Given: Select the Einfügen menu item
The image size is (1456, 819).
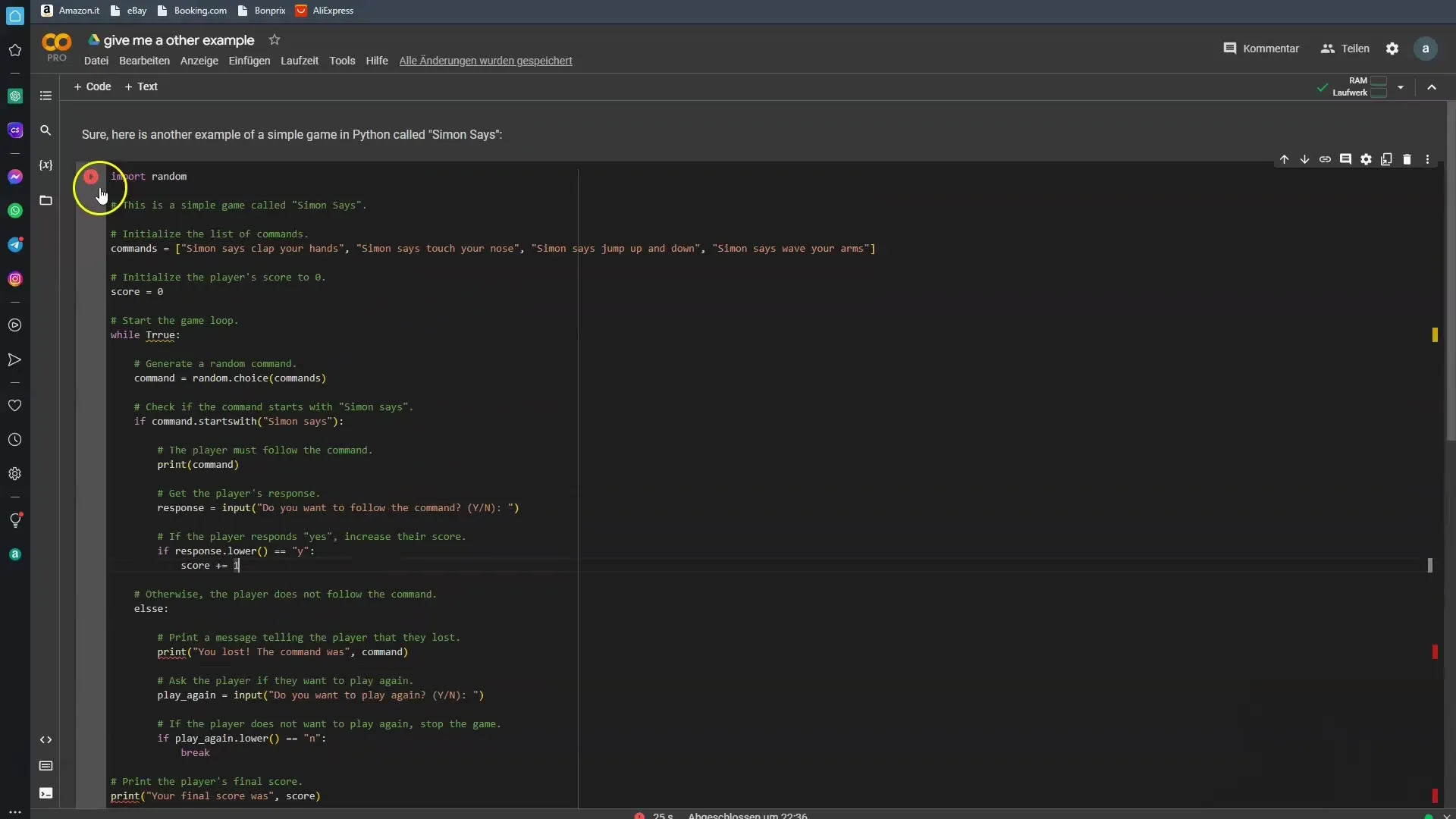Looking at the screenshot, I should click(x=248, y=61).
